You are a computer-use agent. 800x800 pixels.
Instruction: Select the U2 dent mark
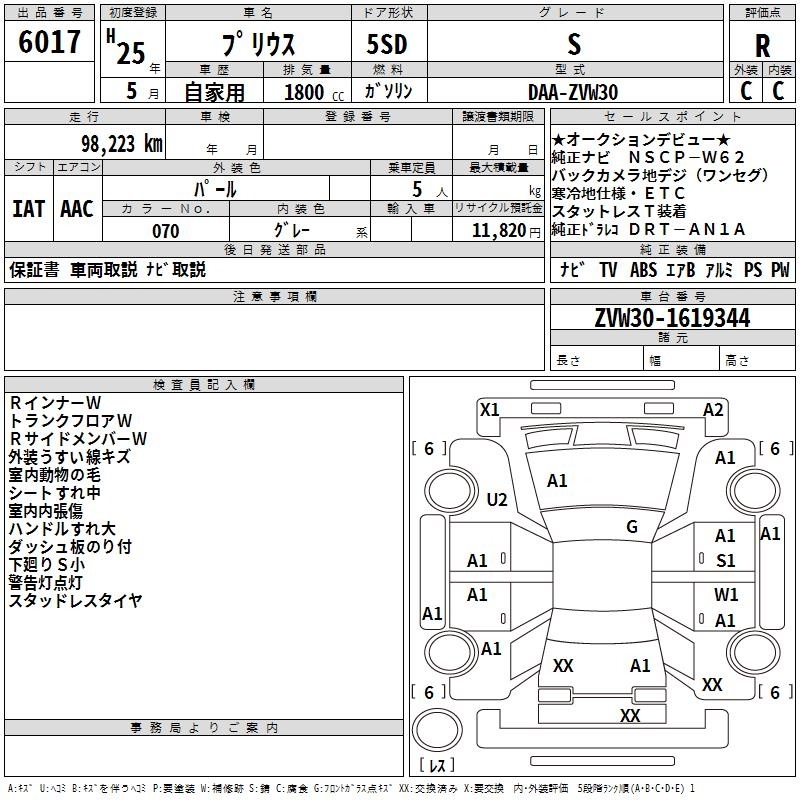point(496,499)
